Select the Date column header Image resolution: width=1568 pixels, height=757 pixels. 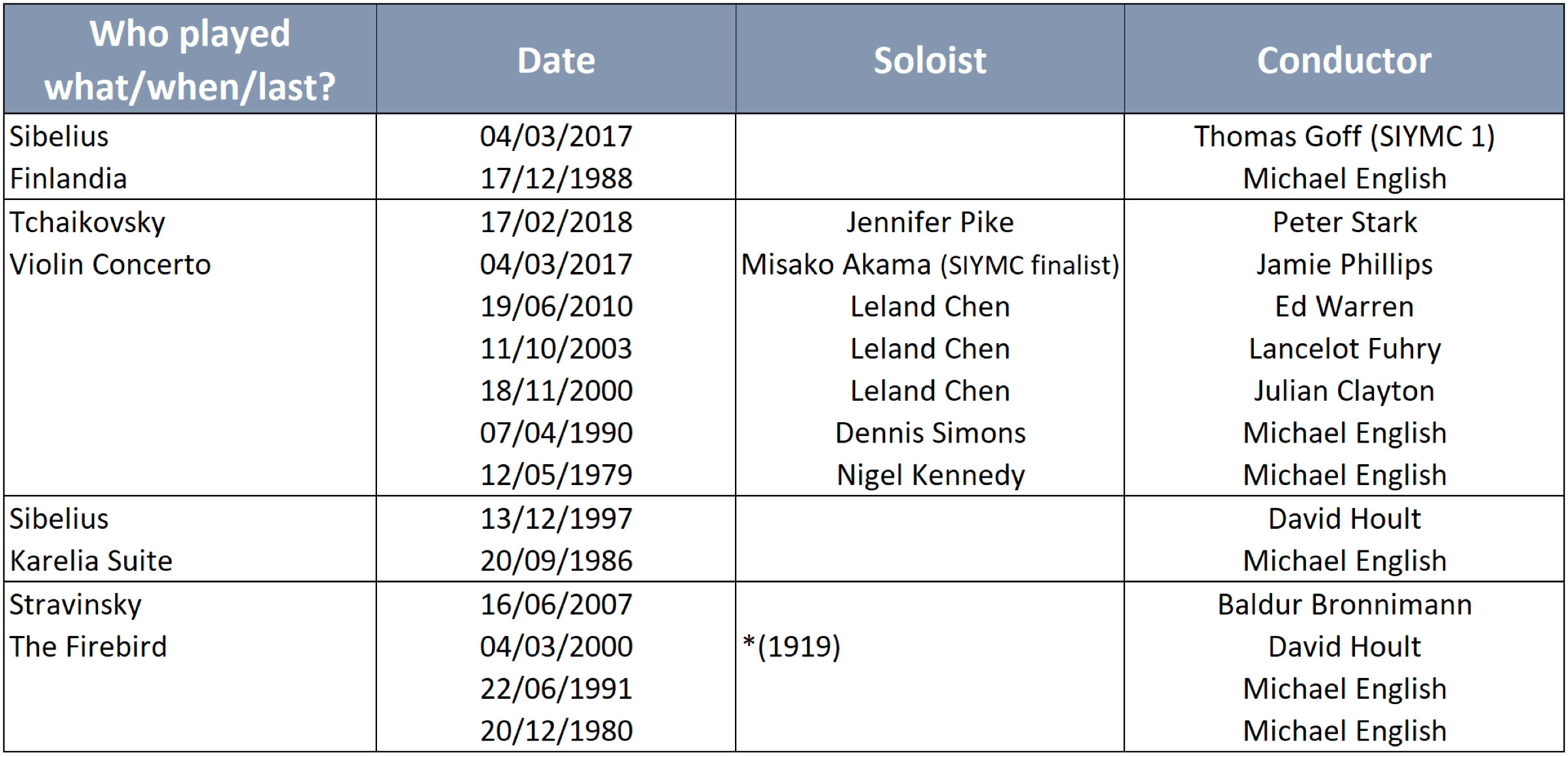pyautogui.click(x=556, y=61)
